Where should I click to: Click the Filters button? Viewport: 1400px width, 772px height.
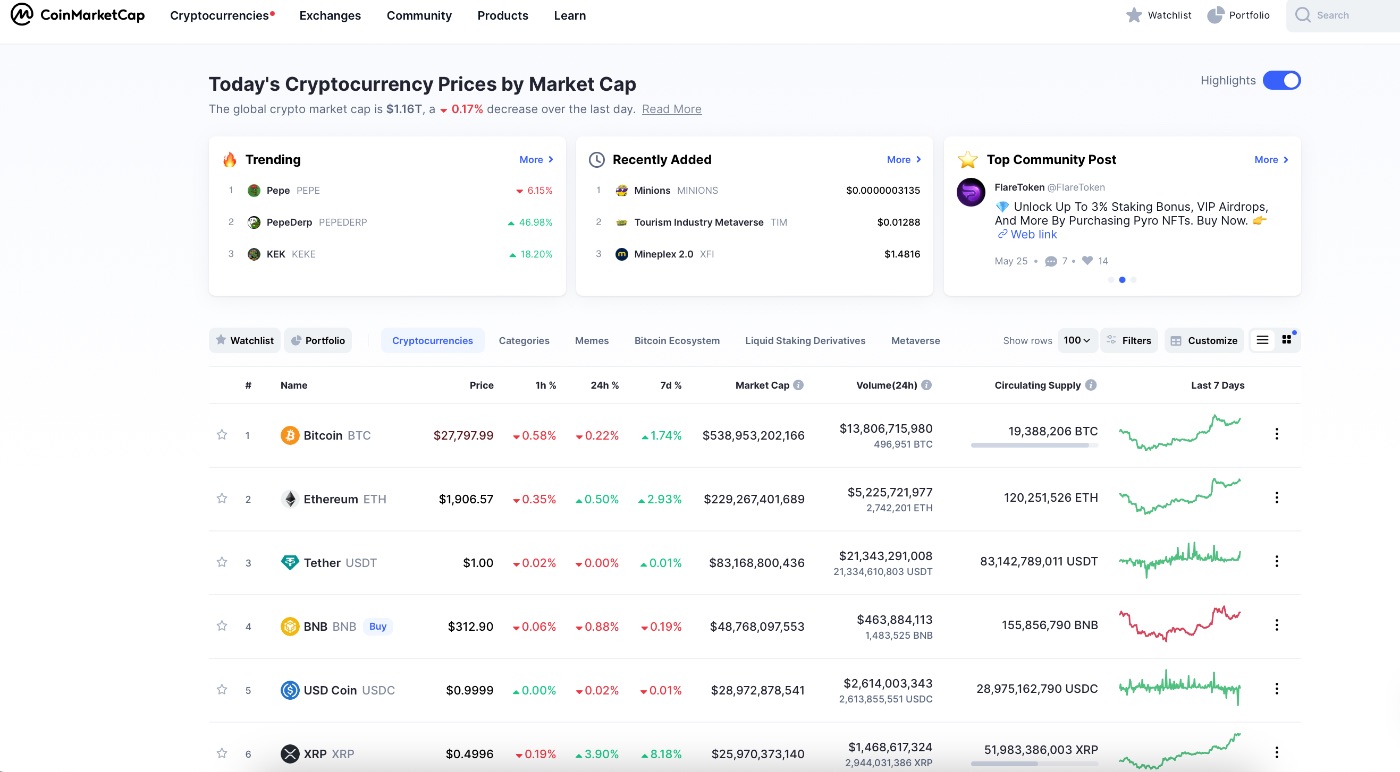coord(1129,340)
